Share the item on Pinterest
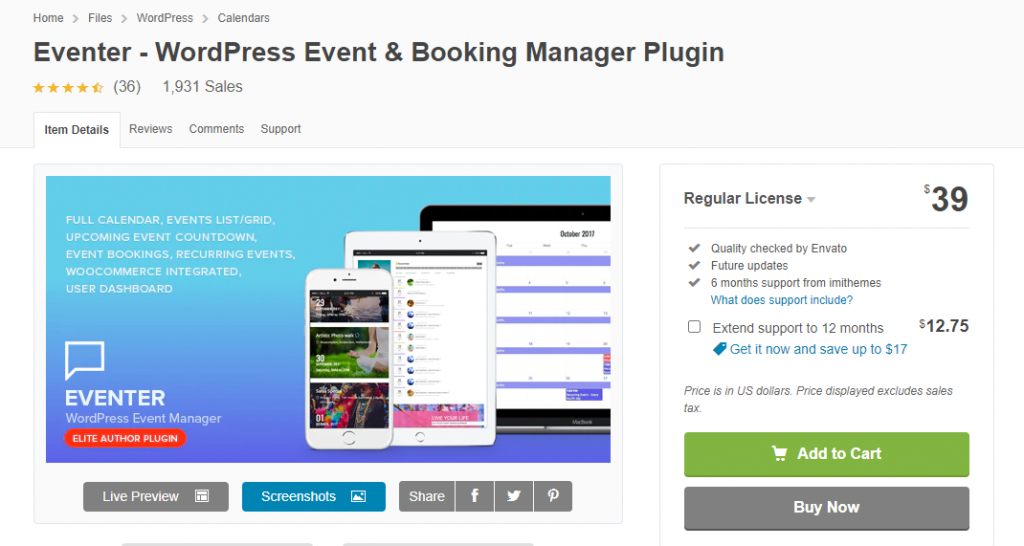 point(553,496)
